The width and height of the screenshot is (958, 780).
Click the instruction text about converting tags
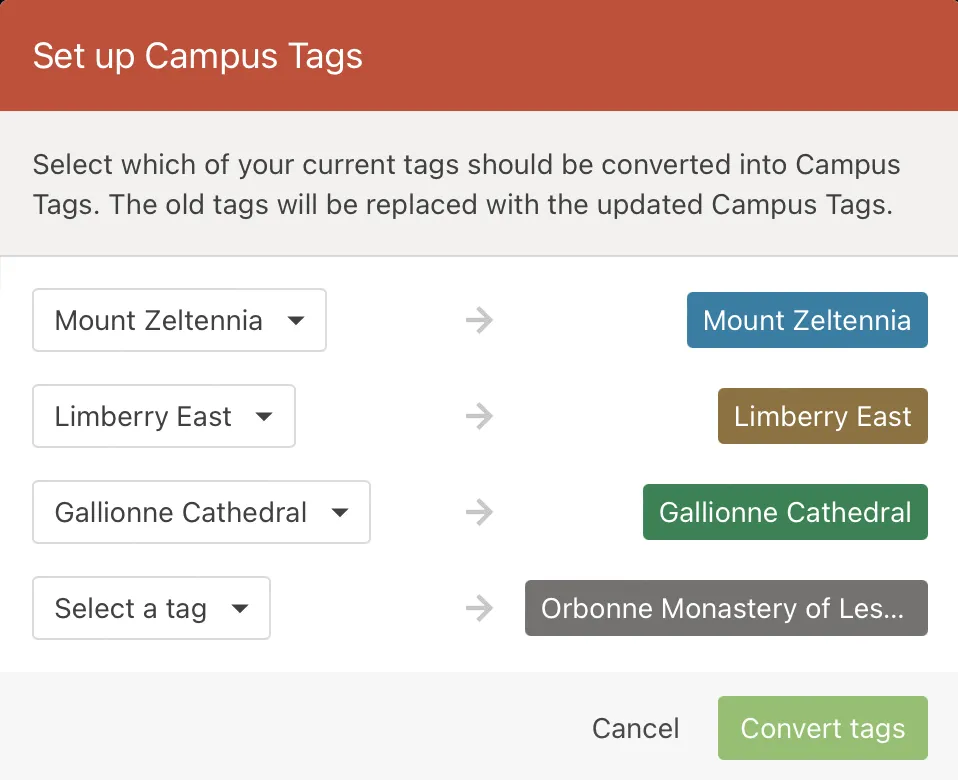pos(466,184)
